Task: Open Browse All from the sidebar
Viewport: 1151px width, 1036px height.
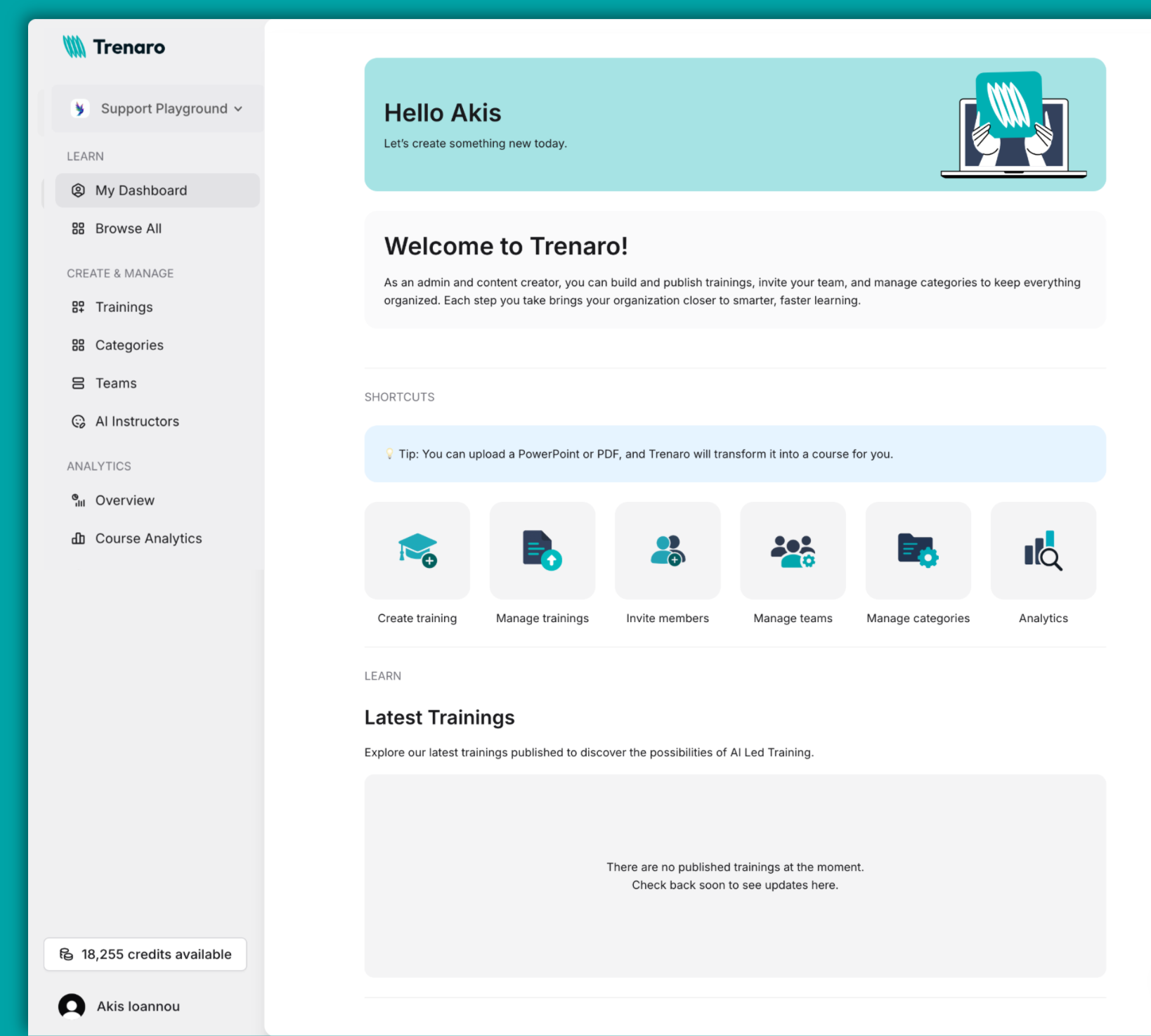Action: [x=128, y=228]
